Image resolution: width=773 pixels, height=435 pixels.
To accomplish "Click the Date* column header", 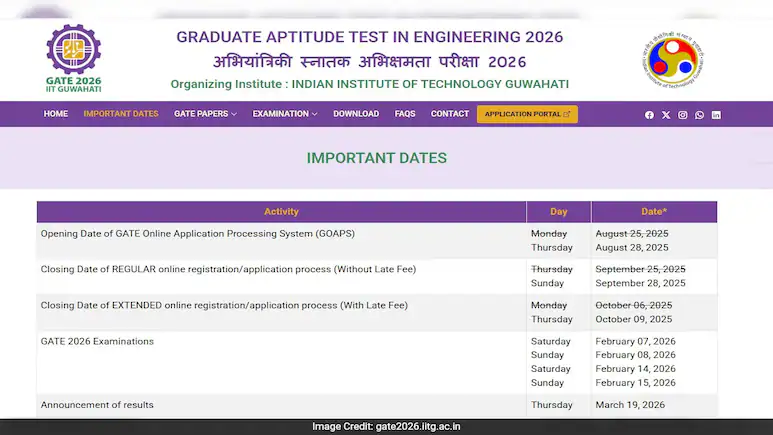I will (654, 212).
